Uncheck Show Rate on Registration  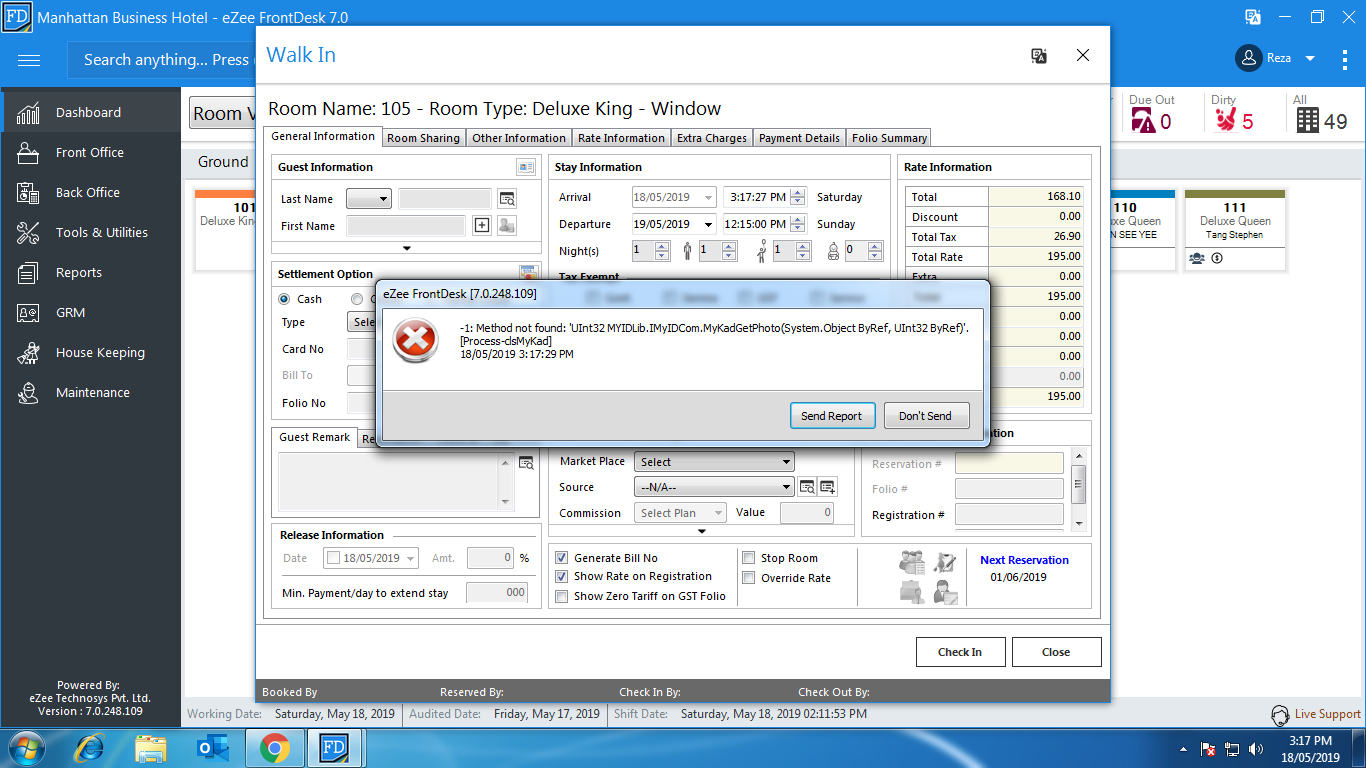tap(562, 576)
